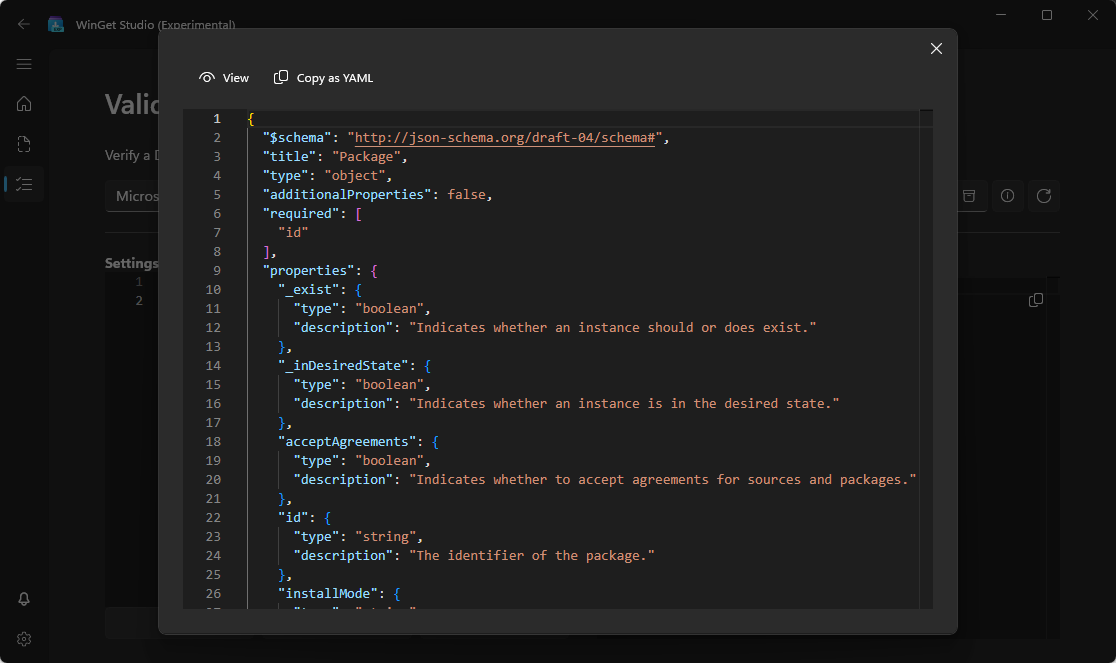
Task: Click the resource search input field behind dialog
Action: [132, 196]
